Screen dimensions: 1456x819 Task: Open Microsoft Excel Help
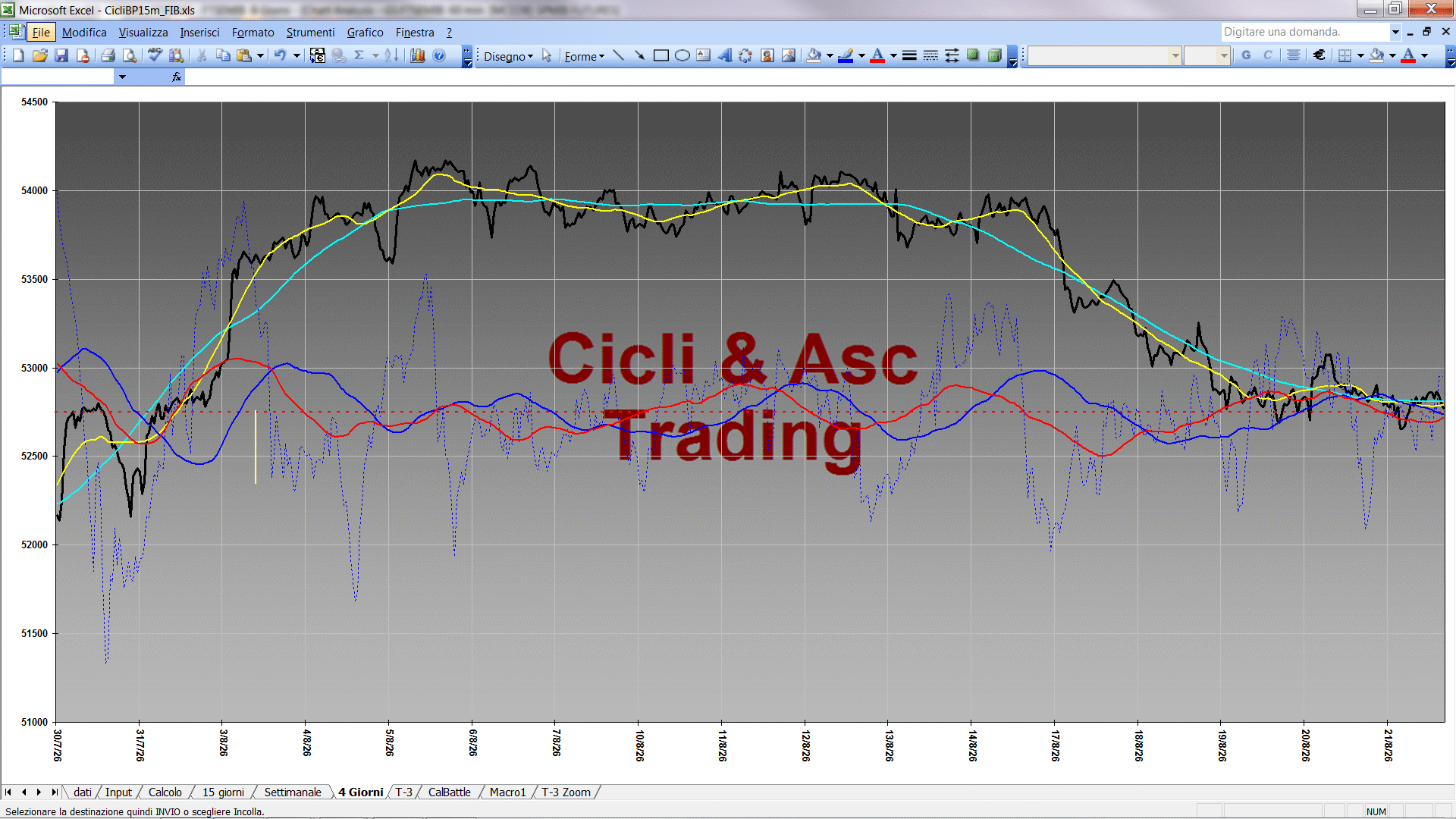click(439, 55)
